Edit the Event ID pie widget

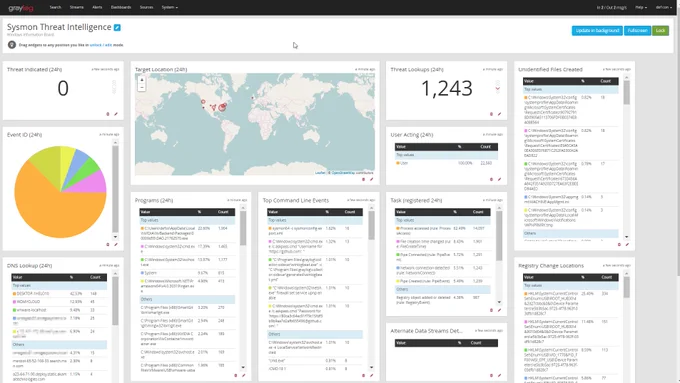[116, 245]
